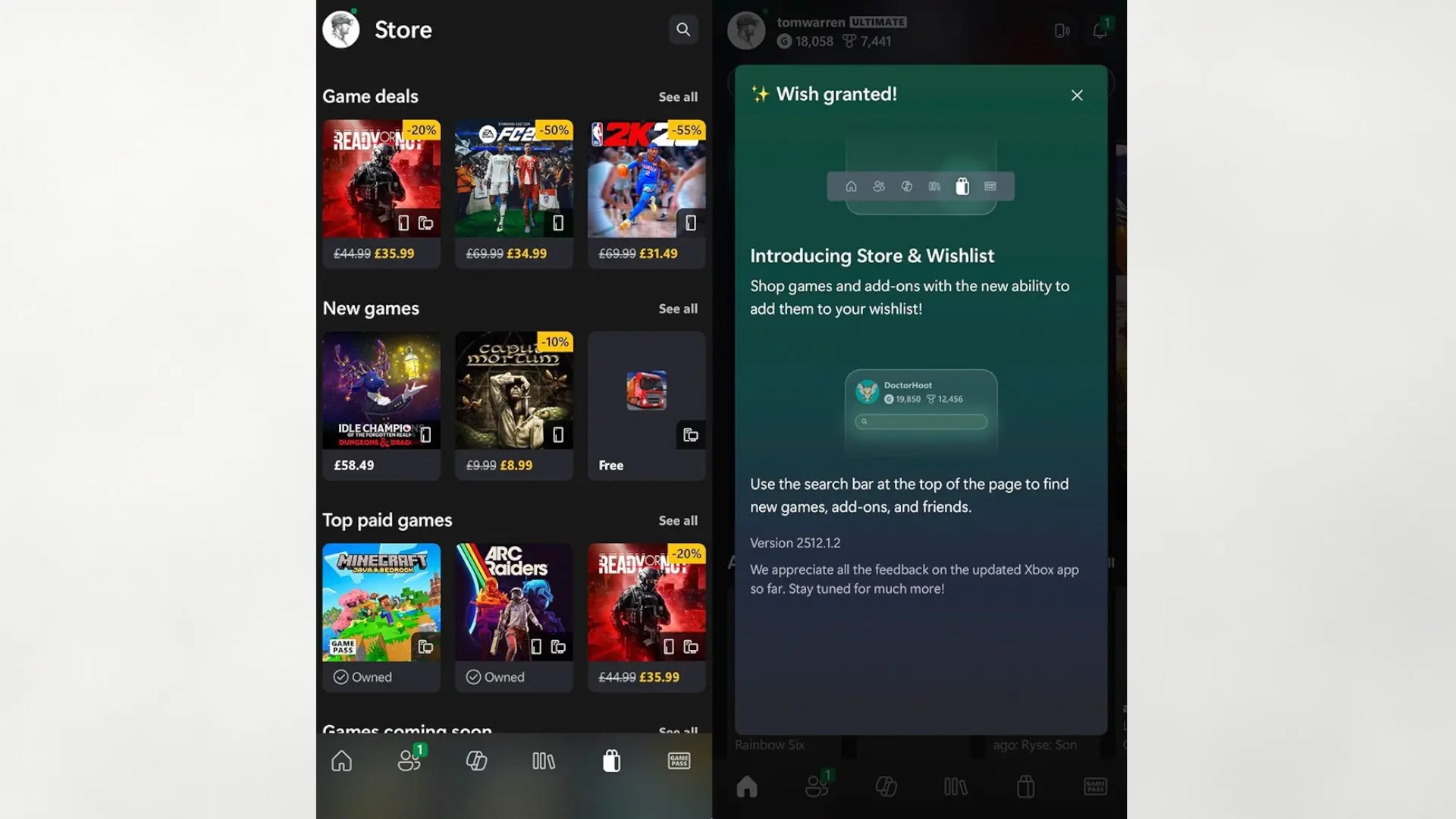The height and width of the screenshot is (819, 1456).
Task: Open the Home tab in the bottom navigation
Action: point(341,761)
